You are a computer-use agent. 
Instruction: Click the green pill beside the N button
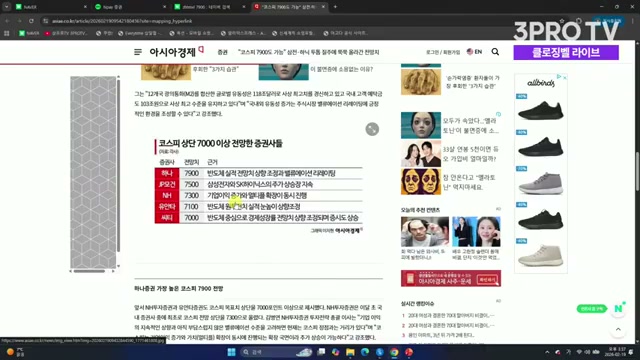[592, 309]
